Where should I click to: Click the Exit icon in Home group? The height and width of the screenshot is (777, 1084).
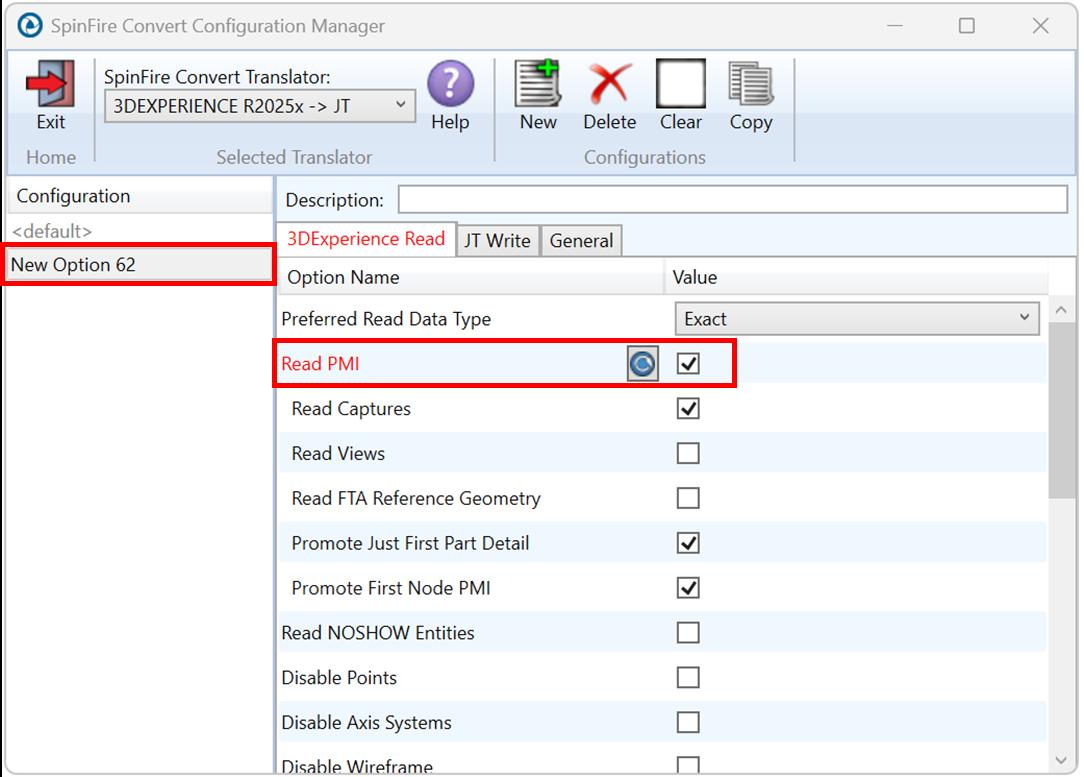tap(50, 84)
